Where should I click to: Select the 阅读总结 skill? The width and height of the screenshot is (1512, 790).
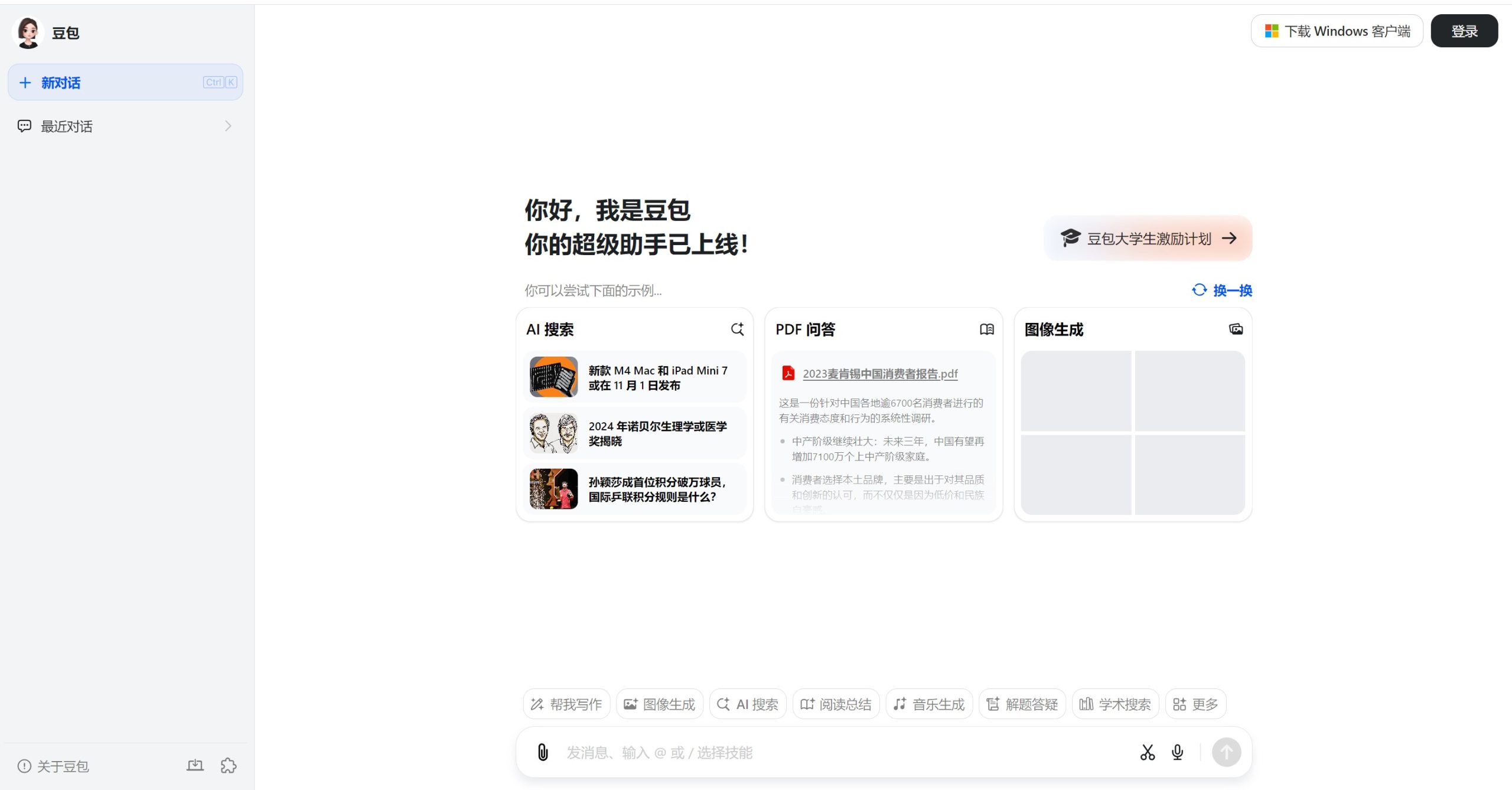[836, 703]
